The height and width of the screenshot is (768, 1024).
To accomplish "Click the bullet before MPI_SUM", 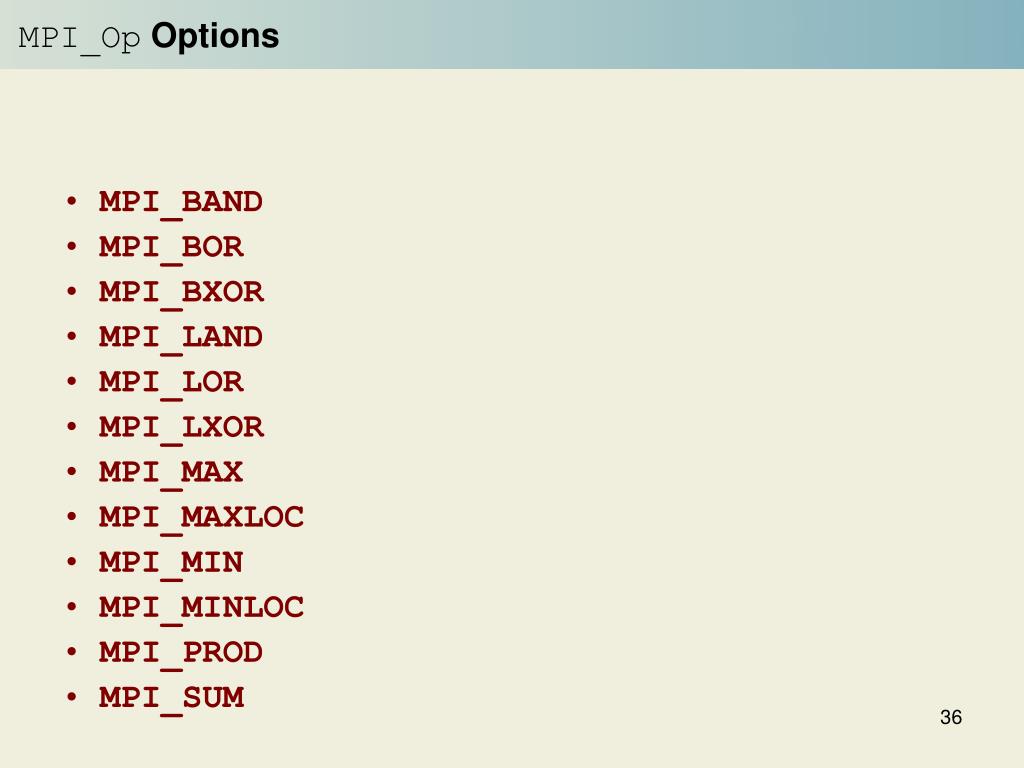I will [x=72, y=697].
